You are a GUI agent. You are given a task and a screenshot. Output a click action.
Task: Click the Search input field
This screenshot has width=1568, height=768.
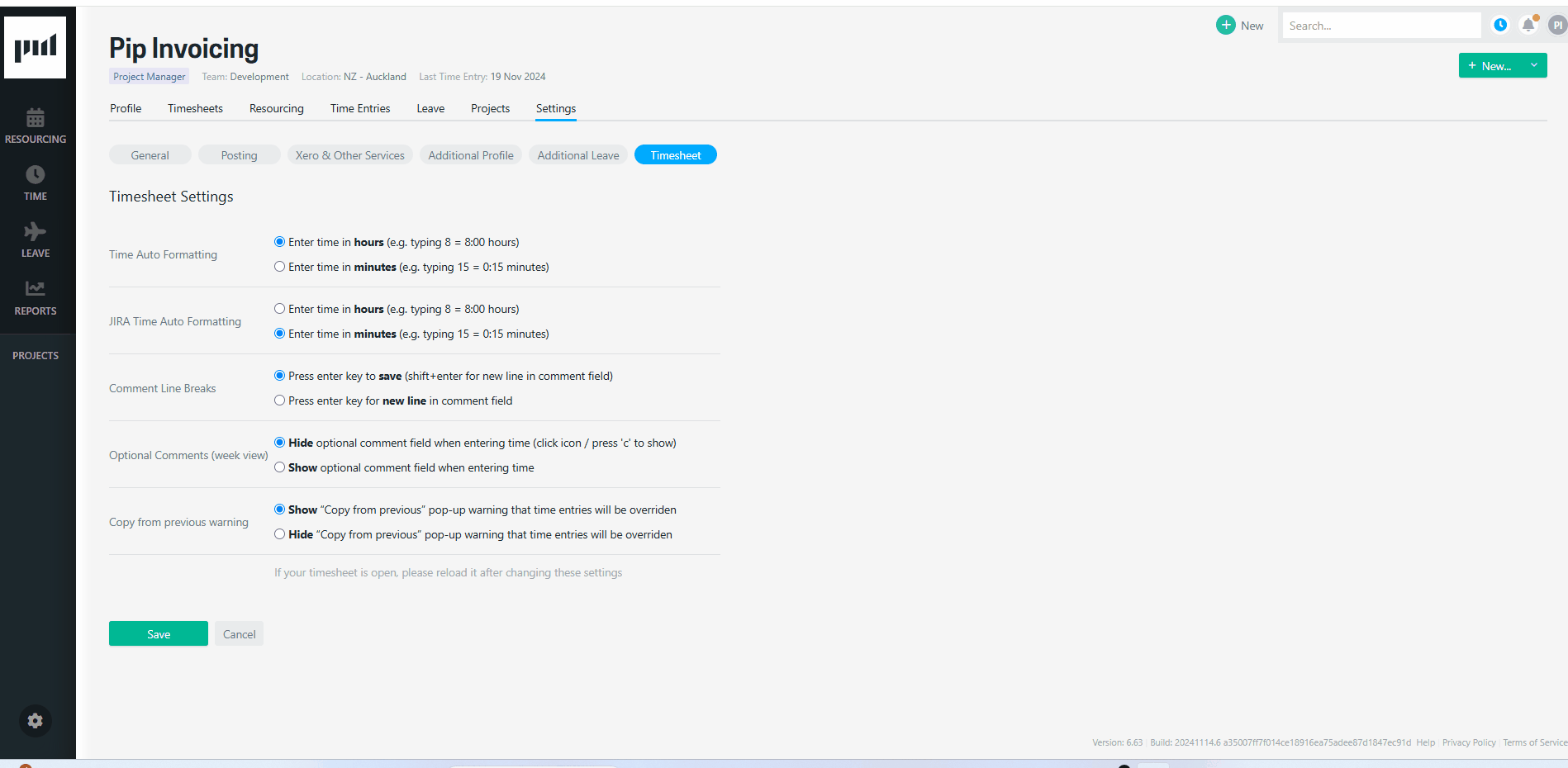point(1380,26)
